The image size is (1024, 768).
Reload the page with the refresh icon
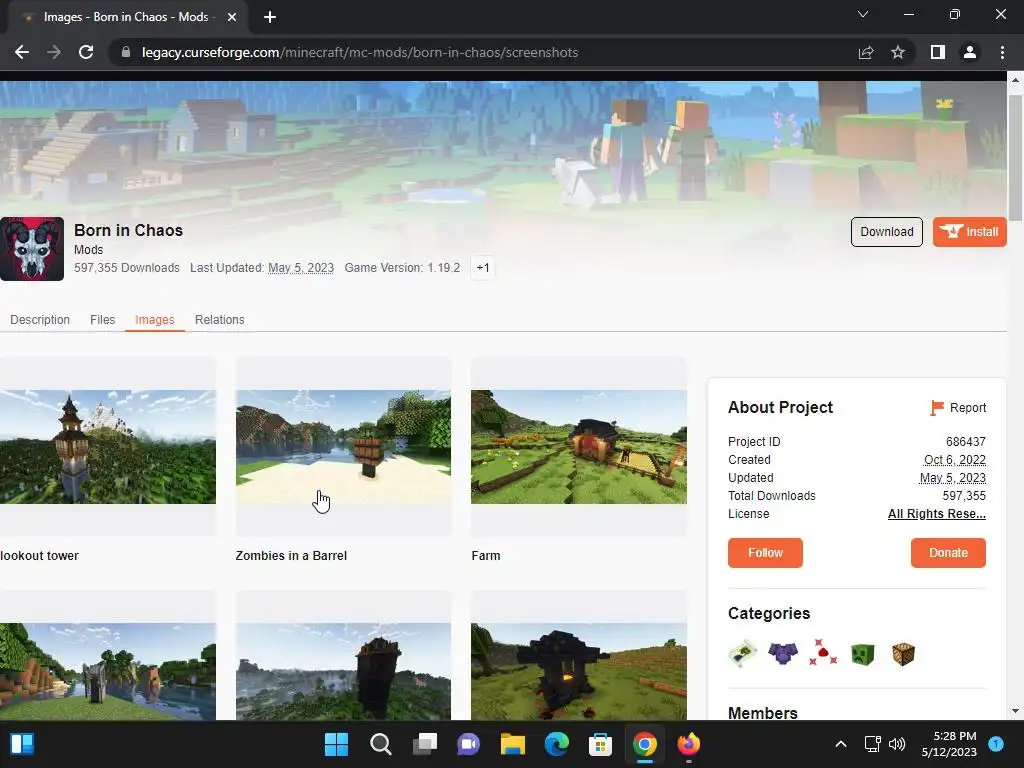pos(86,52)
